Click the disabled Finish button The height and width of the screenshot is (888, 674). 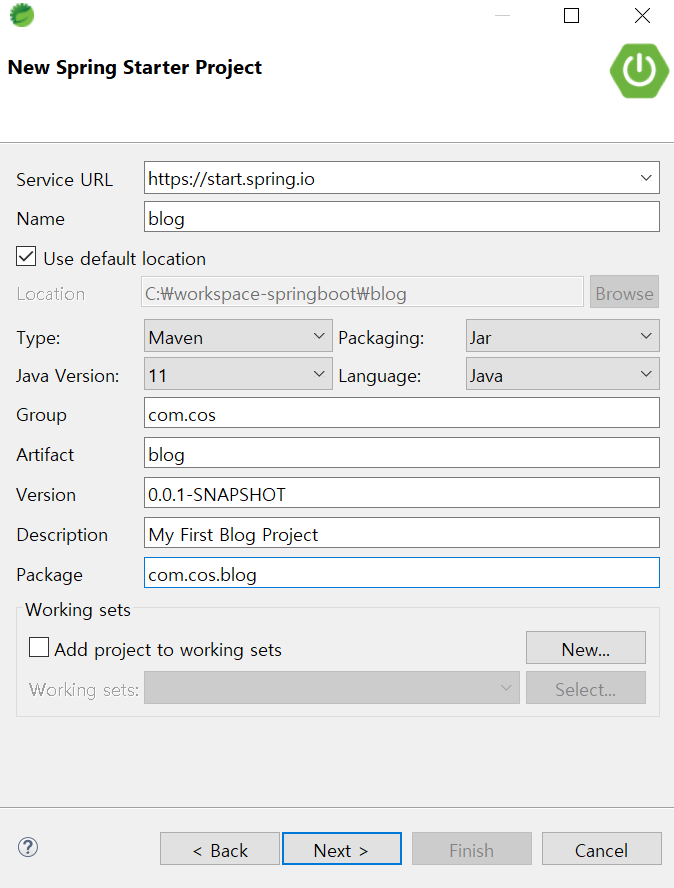click(x=472, y=848)
